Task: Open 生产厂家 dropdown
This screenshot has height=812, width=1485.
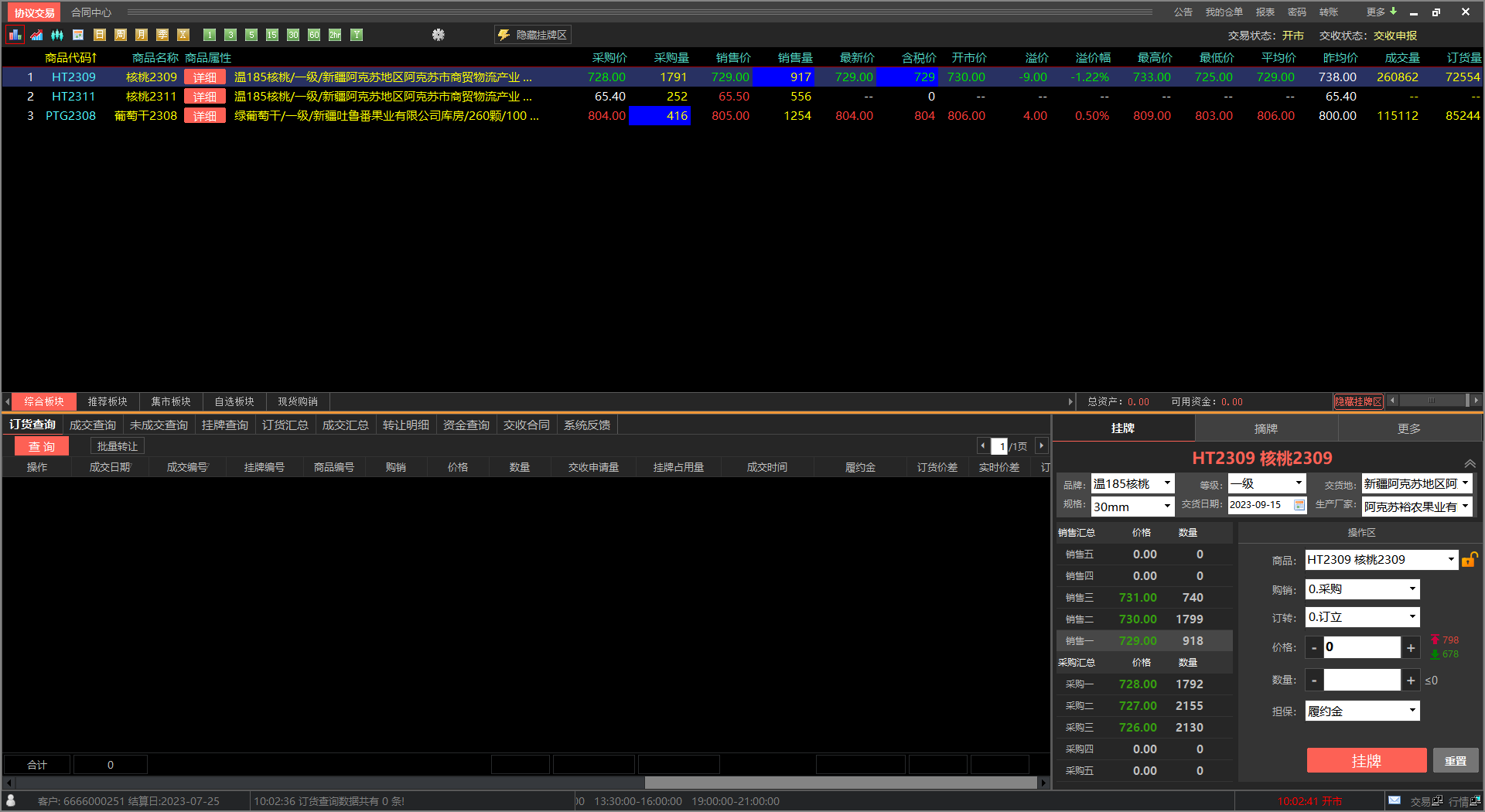Action: tap(1417, 507)
